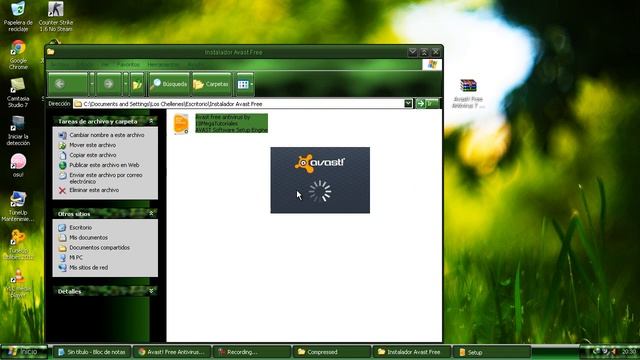The image size is (640, 360).
Task: Switch to Sin título - Bloc de notas
Action: [x=92, y=352]
